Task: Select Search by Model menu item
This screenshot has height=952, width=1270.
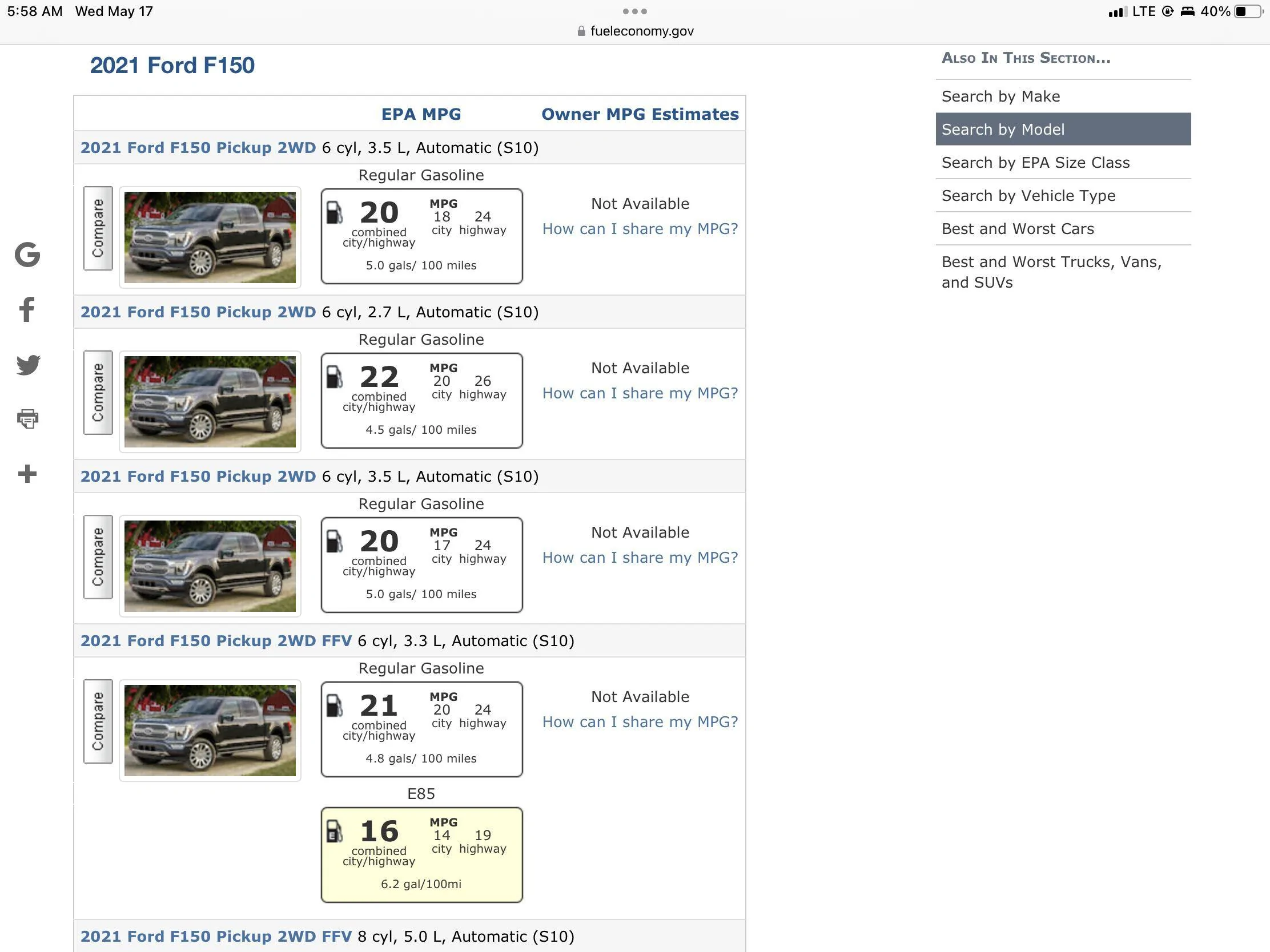Action: coord(1063,129)
